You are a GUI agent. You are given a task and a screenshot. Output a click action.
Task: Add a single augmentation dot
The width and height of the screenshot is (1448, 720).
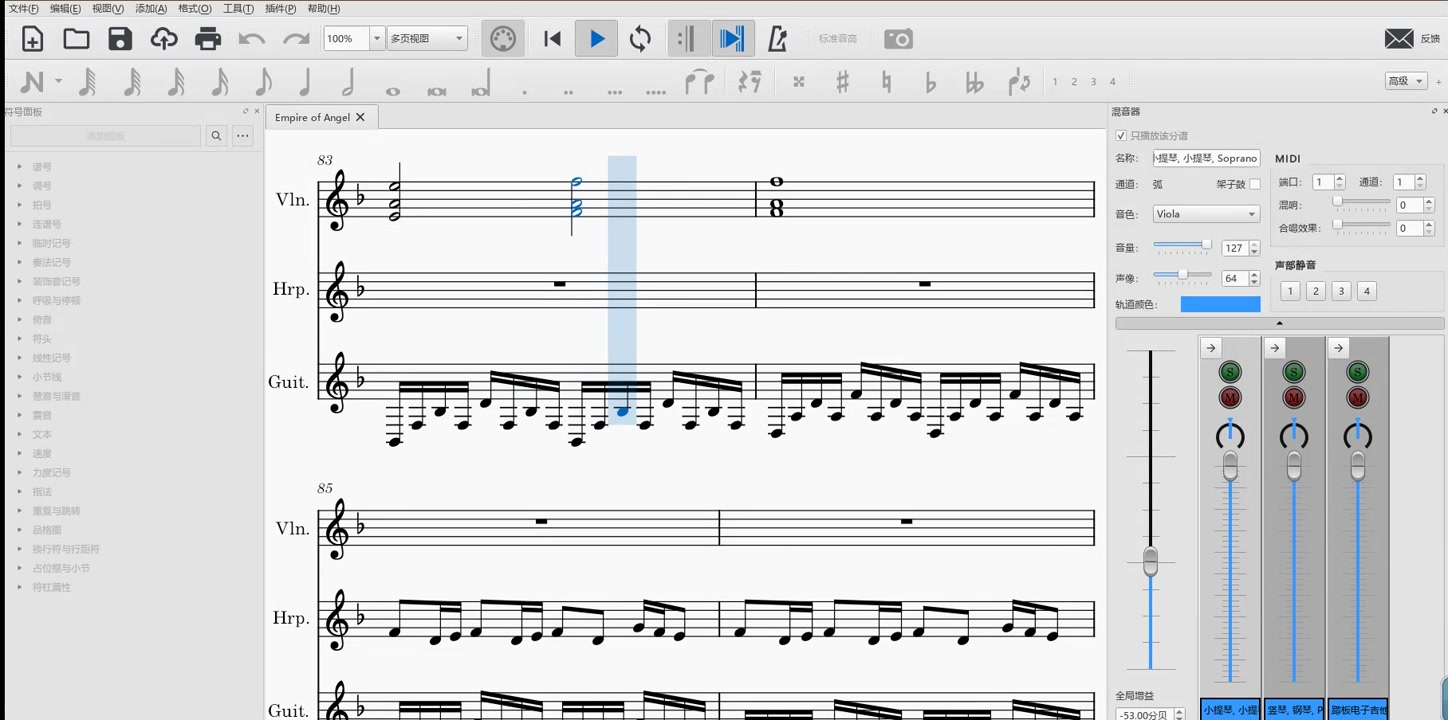tap(524, 92)
